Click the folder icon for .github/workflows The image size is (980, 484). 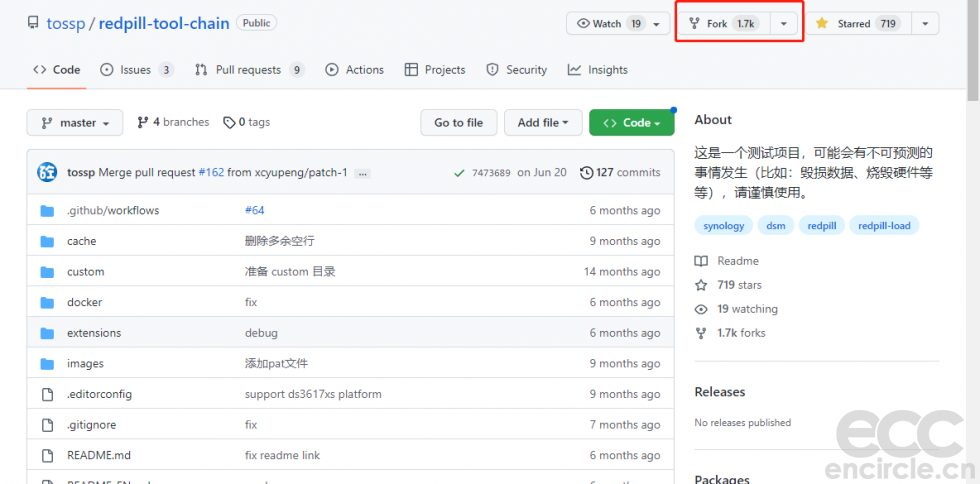point(47,210)
